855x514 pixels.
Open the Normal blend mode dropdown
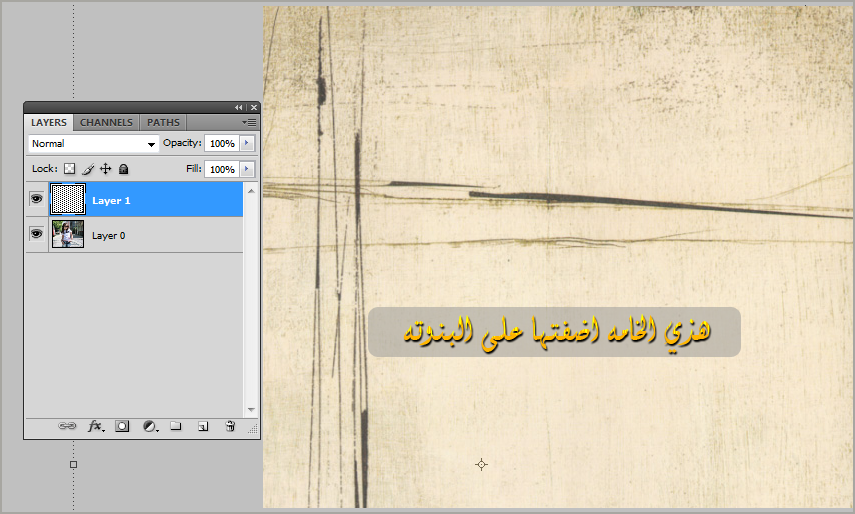click(x=94, y=144)
